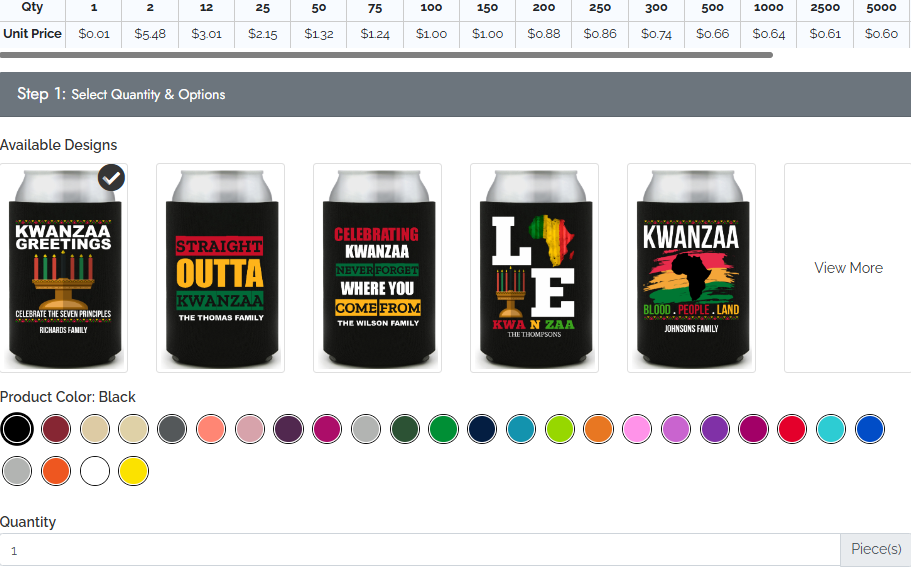The width and height of the screenshot is (911, 581).
Task: Select the black product color swatch
Action: [17, 429]
